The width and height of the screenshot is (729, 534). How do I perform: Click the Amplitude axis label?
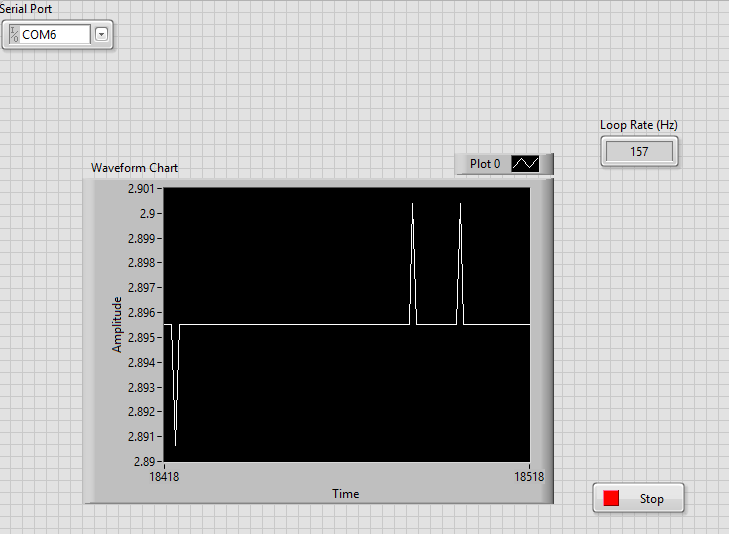pyautogui.click(x=117, y=324)
